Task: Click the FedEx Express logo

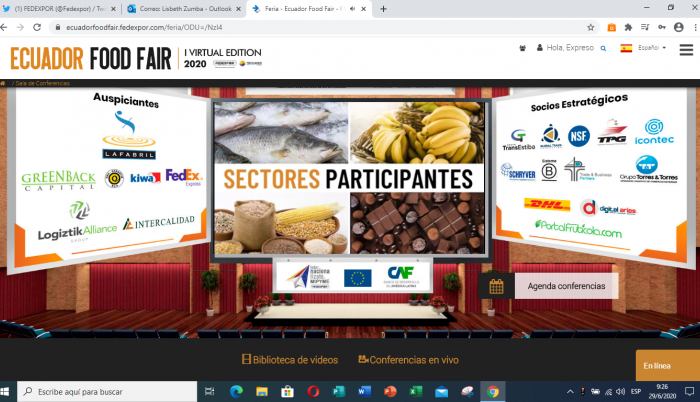Action: pos(184,177)
